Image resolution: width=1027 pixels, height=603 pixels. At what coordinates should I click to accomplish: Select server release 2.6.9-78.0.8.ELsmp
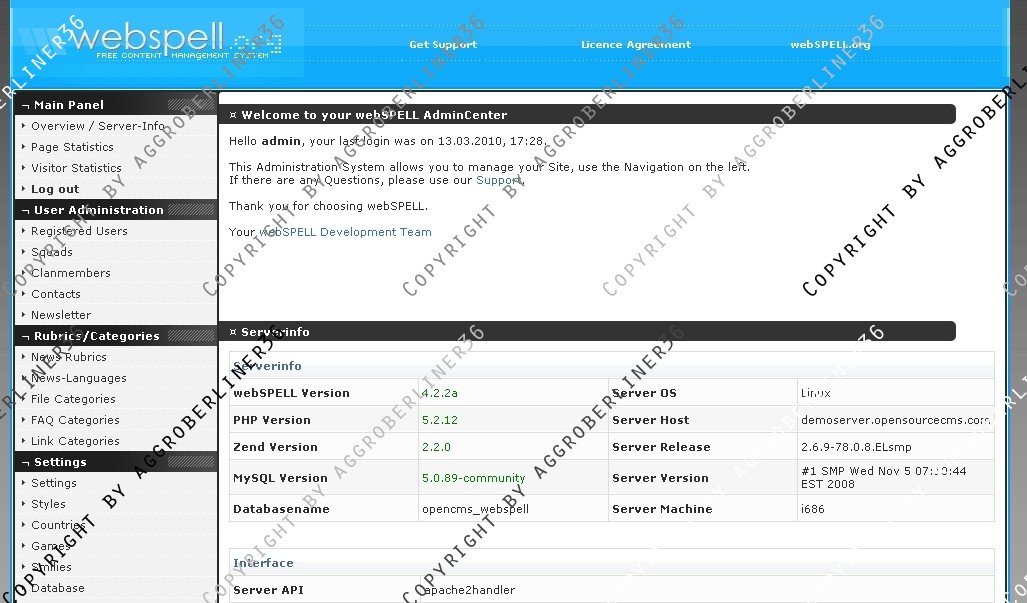pyautogui.click(x=856, y=447)
